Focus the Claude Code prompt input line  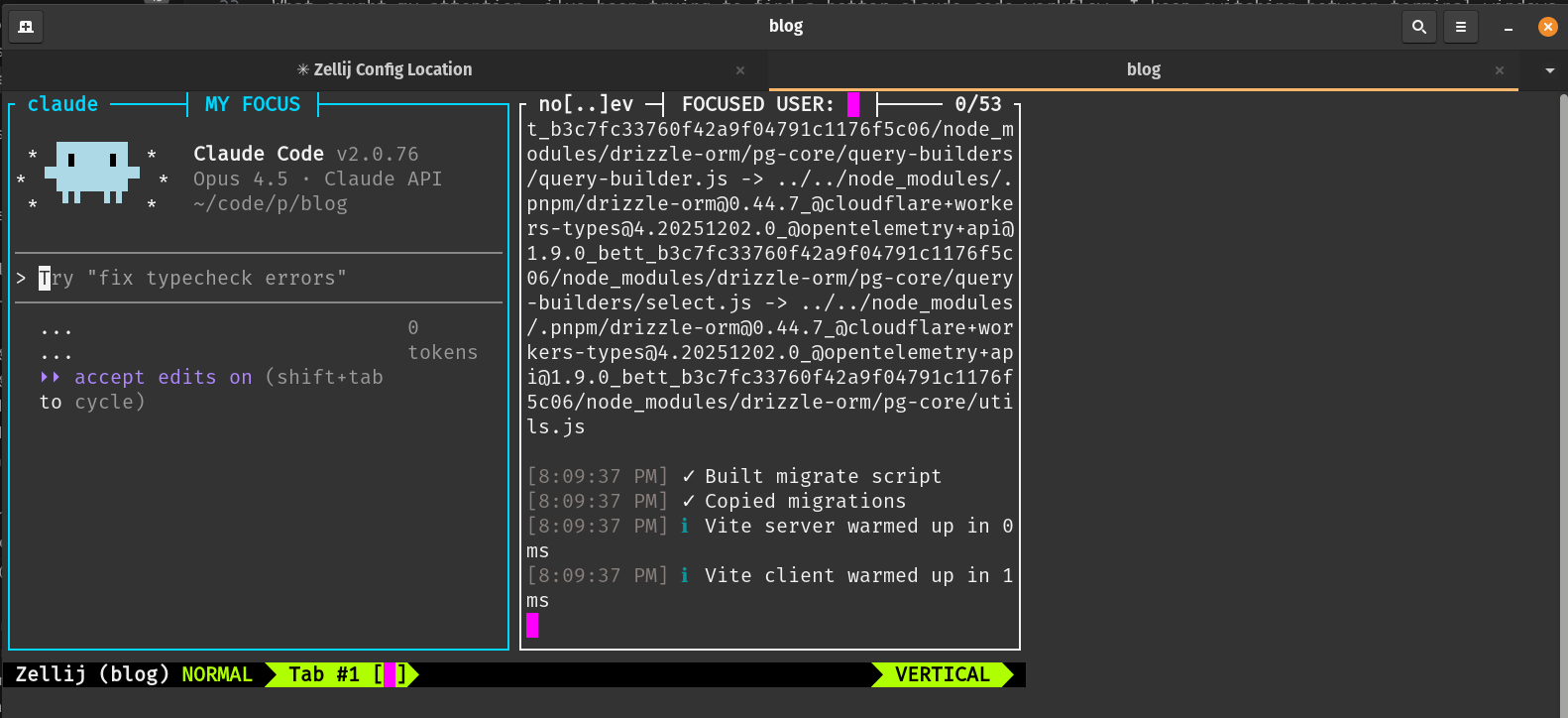coord(259,278)
